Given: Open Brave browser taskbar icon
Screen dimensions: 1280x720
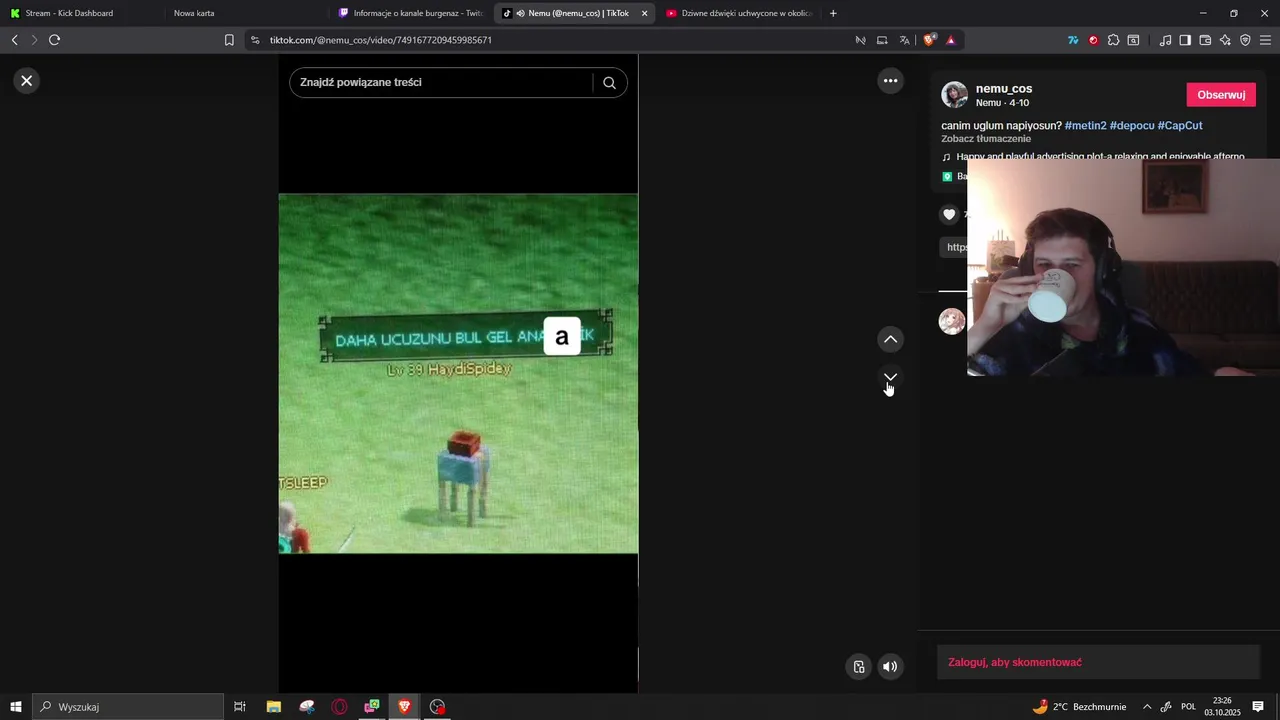Looking at the screenshot, I should click(405, 707).
